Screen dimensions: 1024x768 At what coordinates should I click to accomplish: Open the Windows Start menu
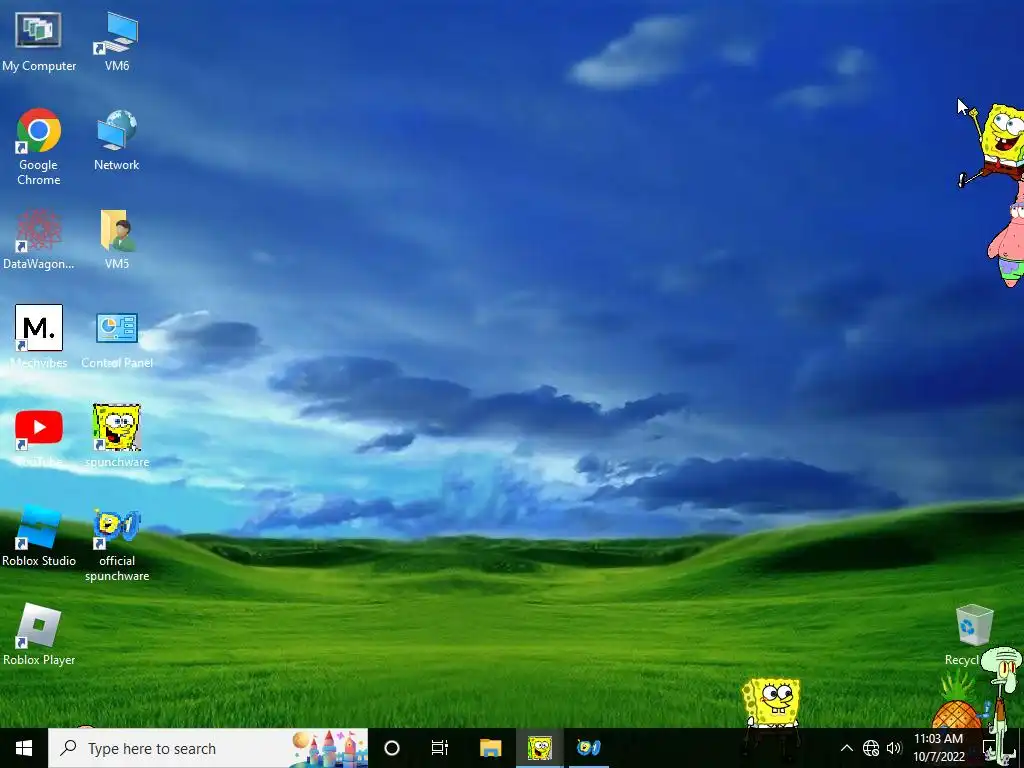pyautogui.click(x=24, y=748)
